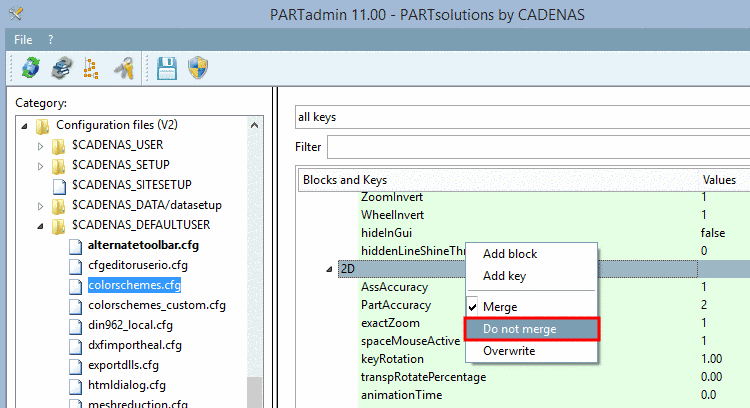Select the animationTime key

(401, 395)
